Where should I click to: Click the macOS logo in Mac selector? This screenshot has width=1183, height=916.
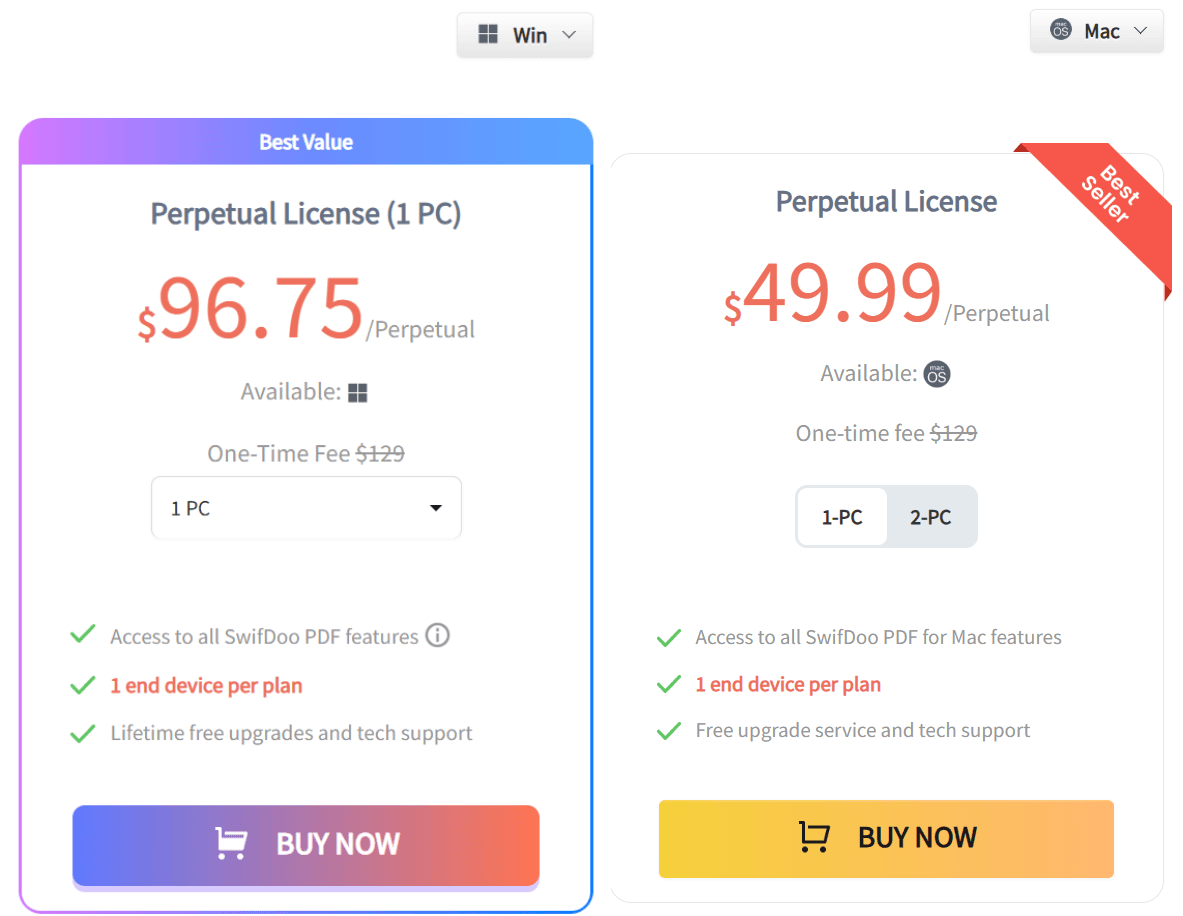click(1061, 29)
